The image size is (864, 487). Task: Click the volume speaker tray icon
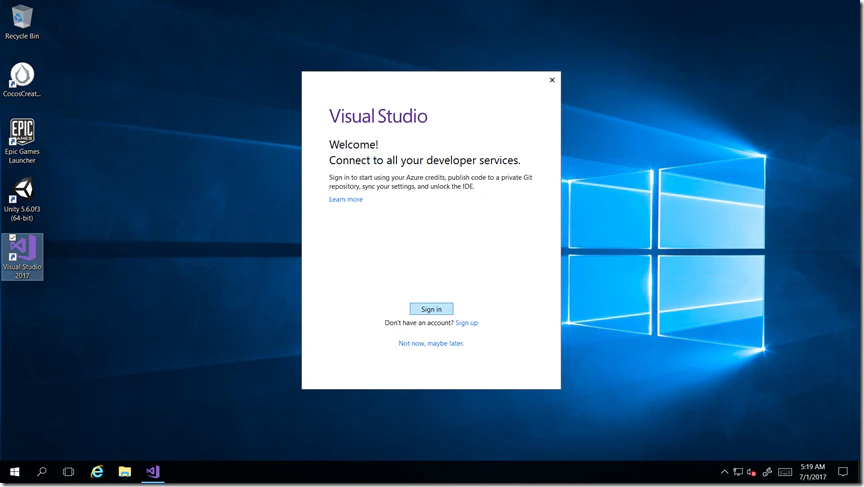tap(751, 472)
